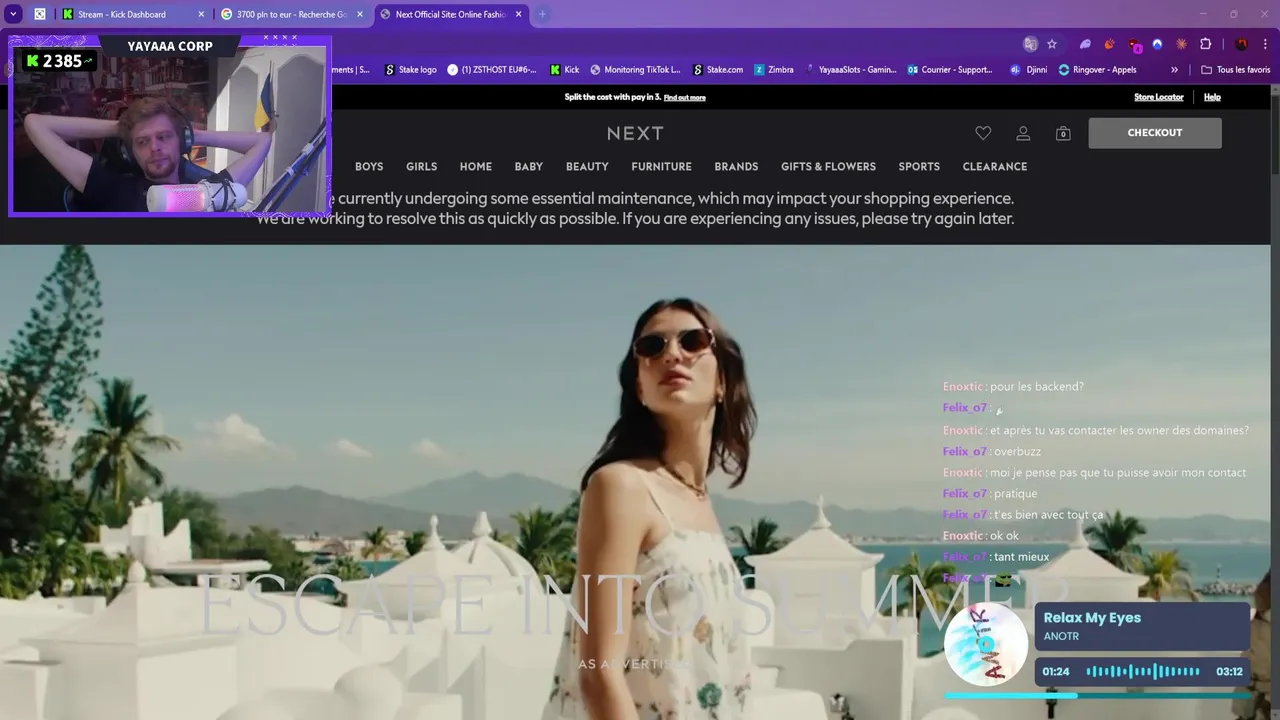This screenshot has width=1280, height=720.
Task: Click the translate page icon in address bar
Action: pyautogui.click(x=1030, y=44)
